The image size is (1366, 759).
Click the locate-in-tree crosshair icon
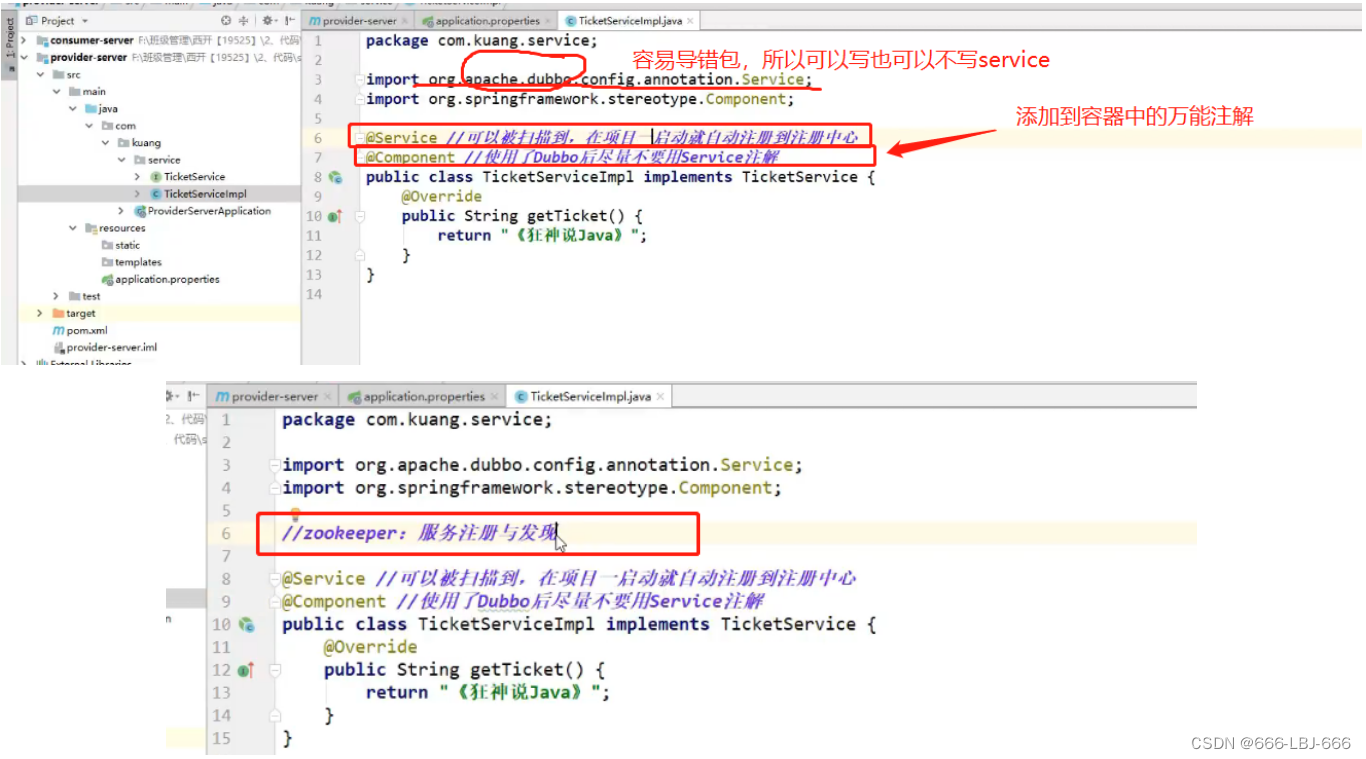(x=227, y=20)
